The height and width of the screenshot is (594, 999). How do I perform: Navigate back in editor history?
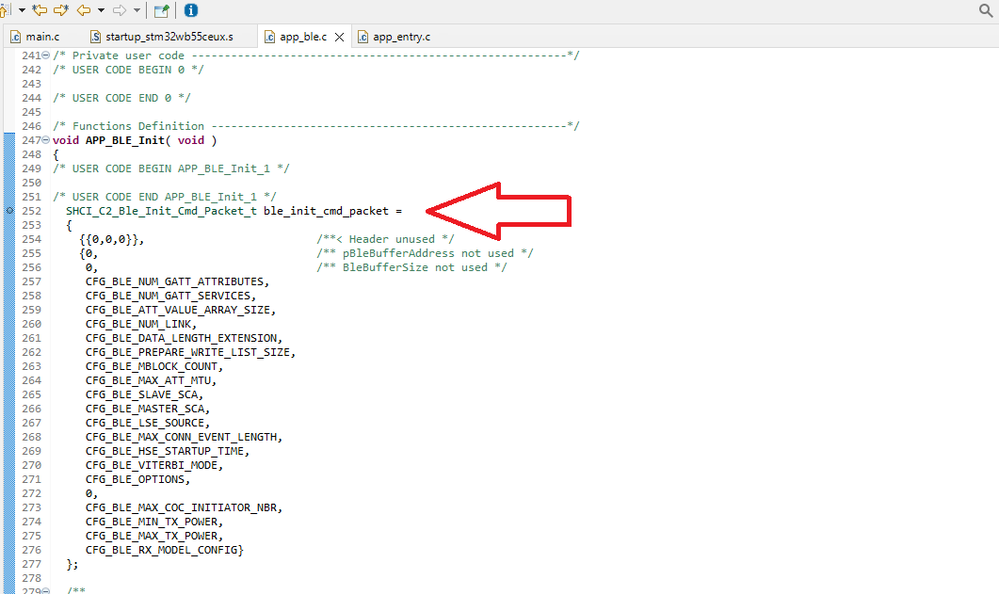click(x=83, y=10)
